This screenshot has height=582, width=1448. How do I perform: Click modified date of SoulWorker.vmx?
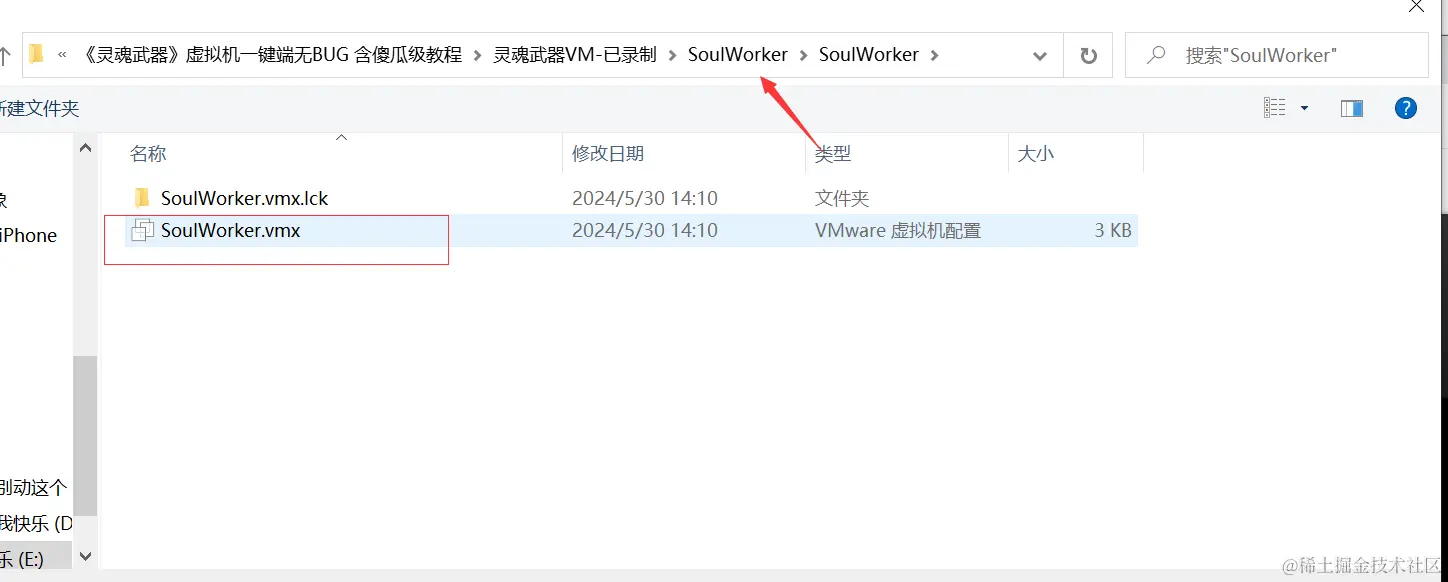coord(645,230)
